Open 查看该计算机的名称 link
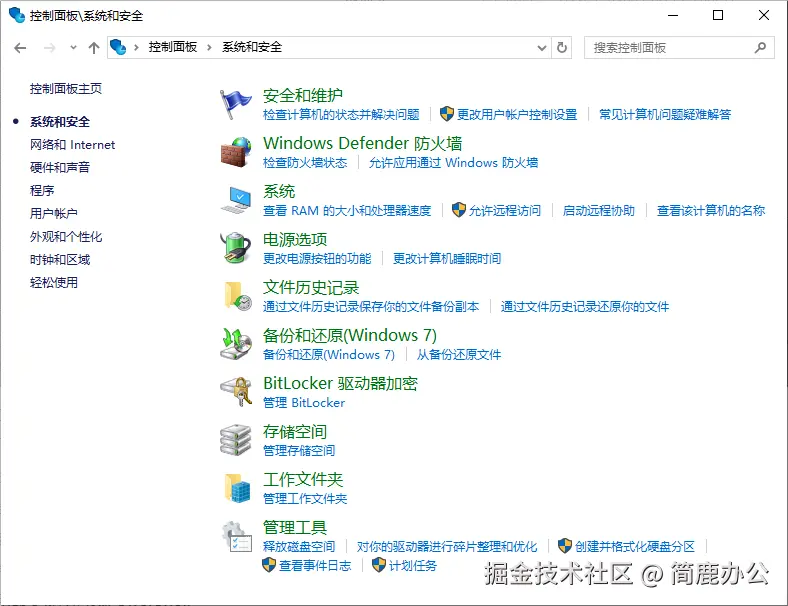This screenshot has height=606, width=788. tap(711, 211)
